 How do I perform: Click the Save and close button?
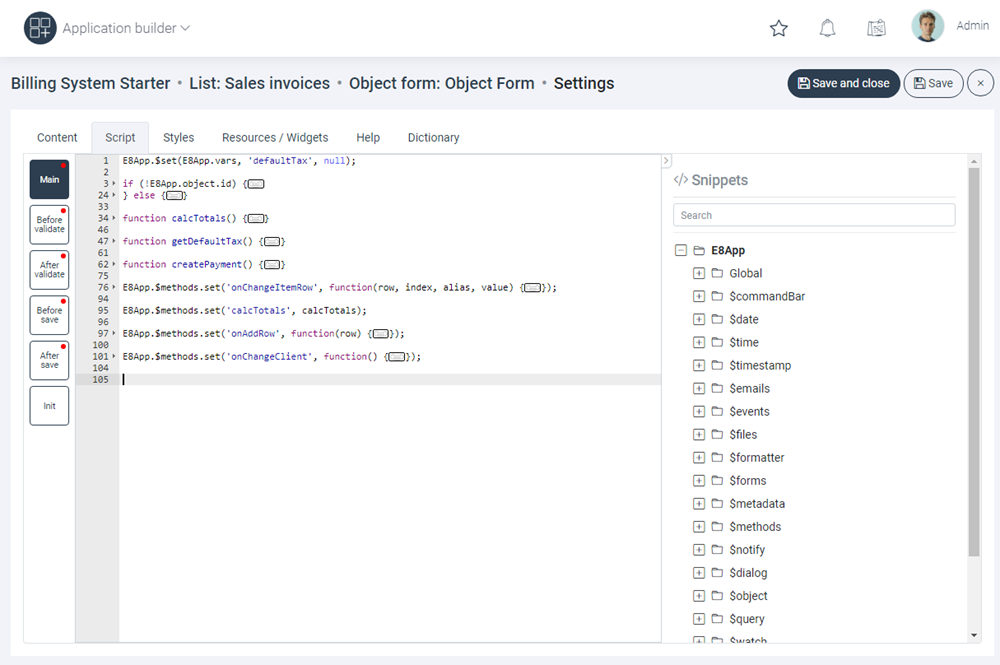(x=843, y=83)
